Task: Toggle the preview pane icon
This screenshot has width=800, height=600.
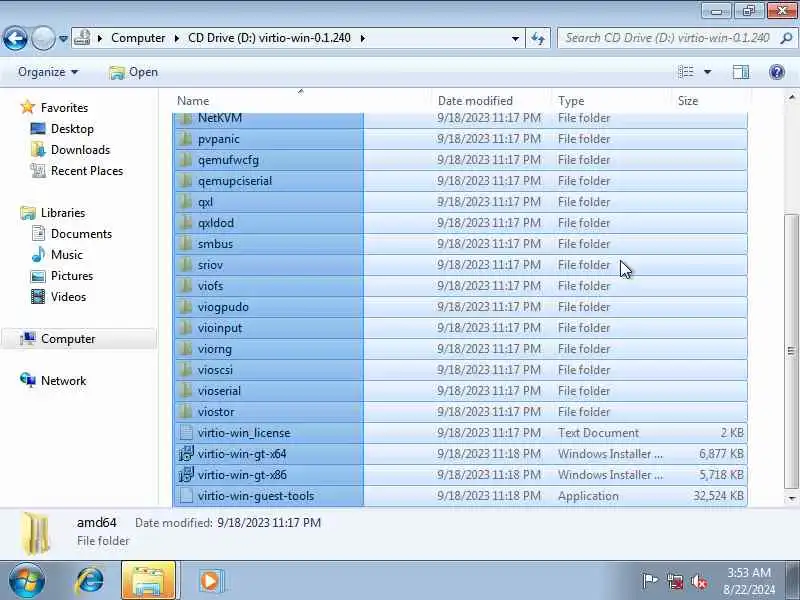Action: 741,72
